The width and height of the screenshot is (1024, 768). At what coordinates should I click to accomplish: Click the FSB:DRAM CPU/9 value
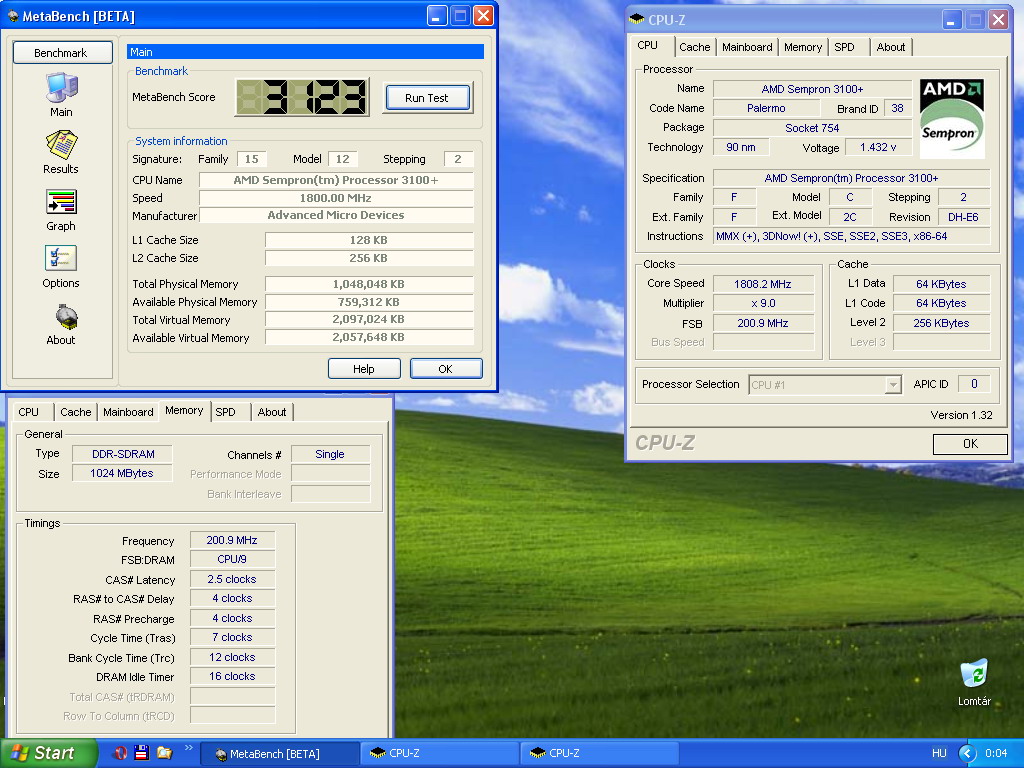(232, 560)
